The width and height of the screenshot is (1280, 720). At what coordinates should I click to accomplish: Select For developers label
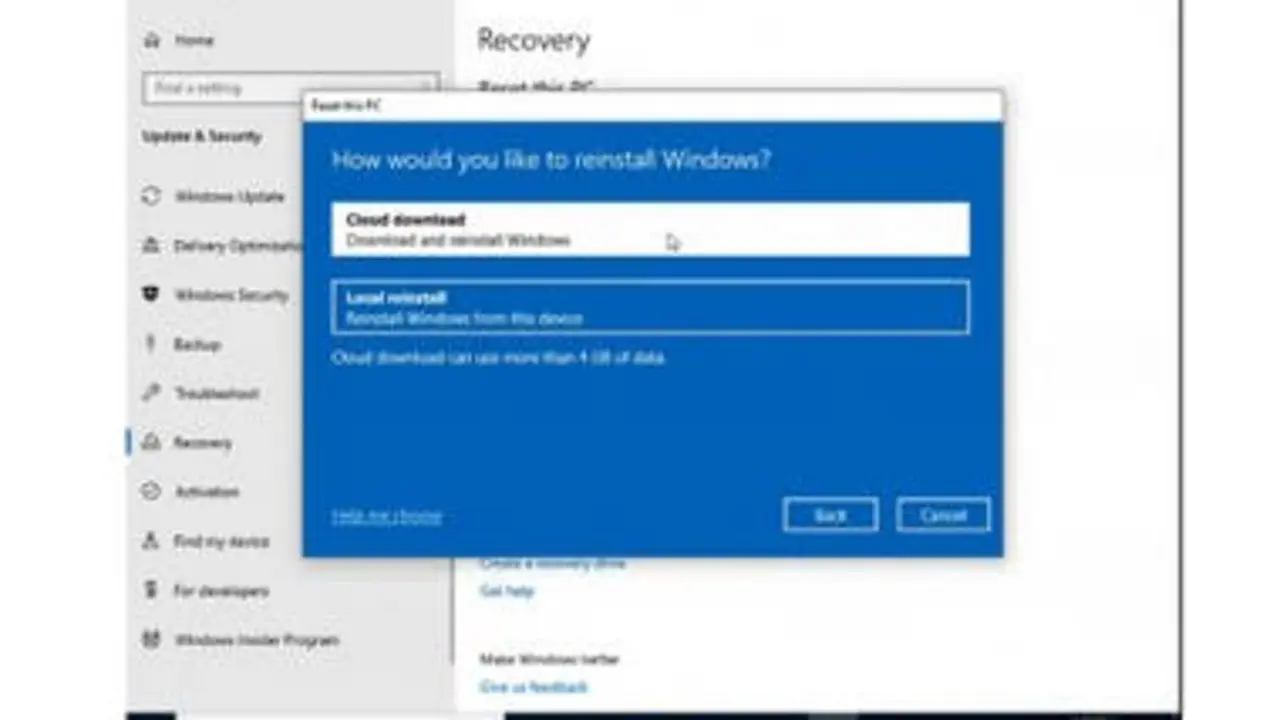click(221, 590)
